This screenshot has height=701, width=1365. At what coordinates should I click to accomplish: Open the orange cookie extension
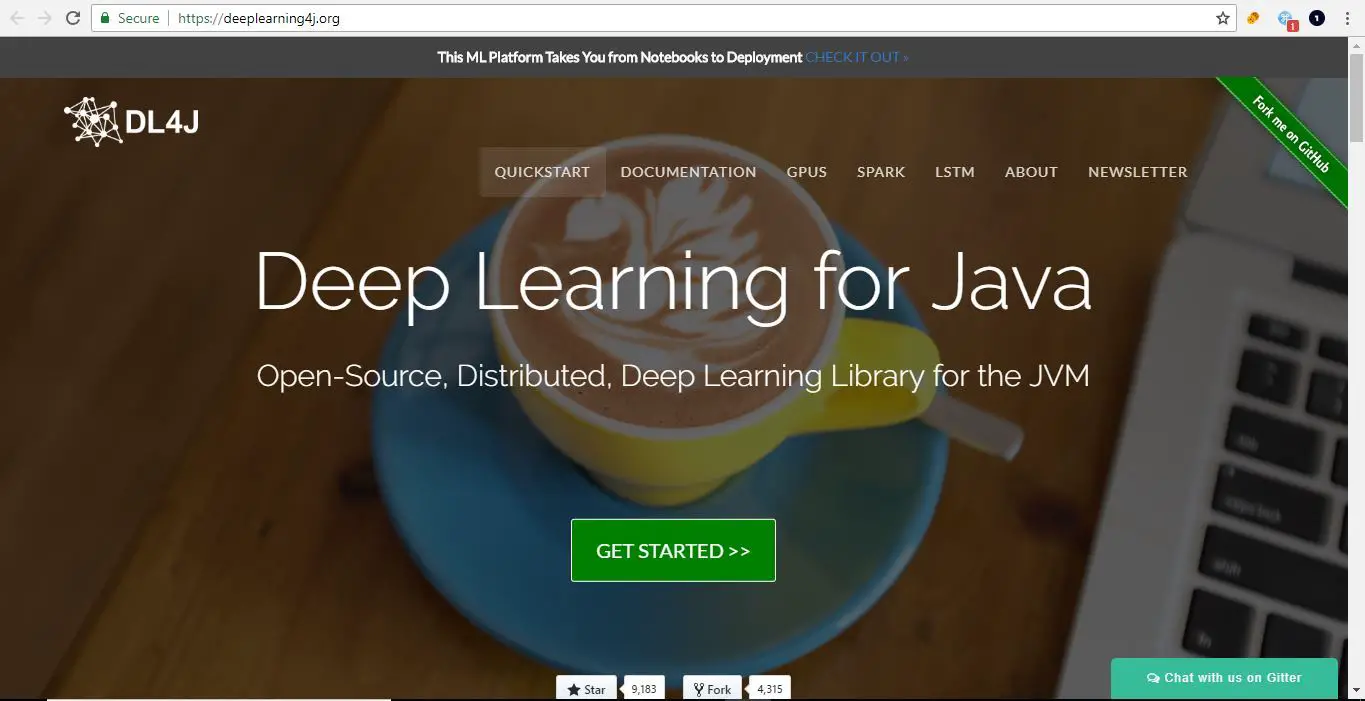point(1252,18)
